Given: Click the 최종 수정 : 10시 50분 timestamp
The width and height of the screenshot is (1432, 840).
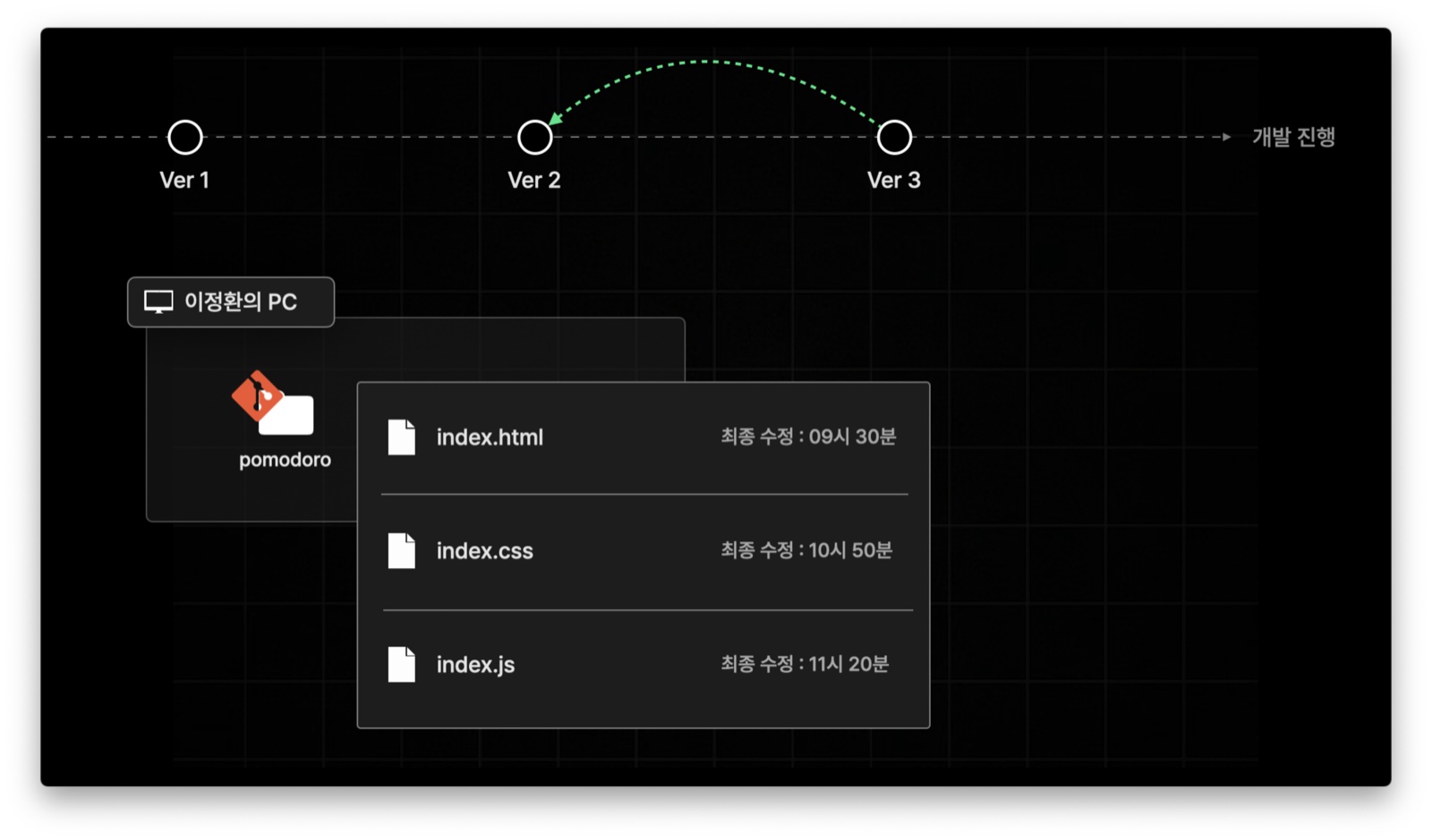Looking at the screenshot, I should click(x=806, y=550).
